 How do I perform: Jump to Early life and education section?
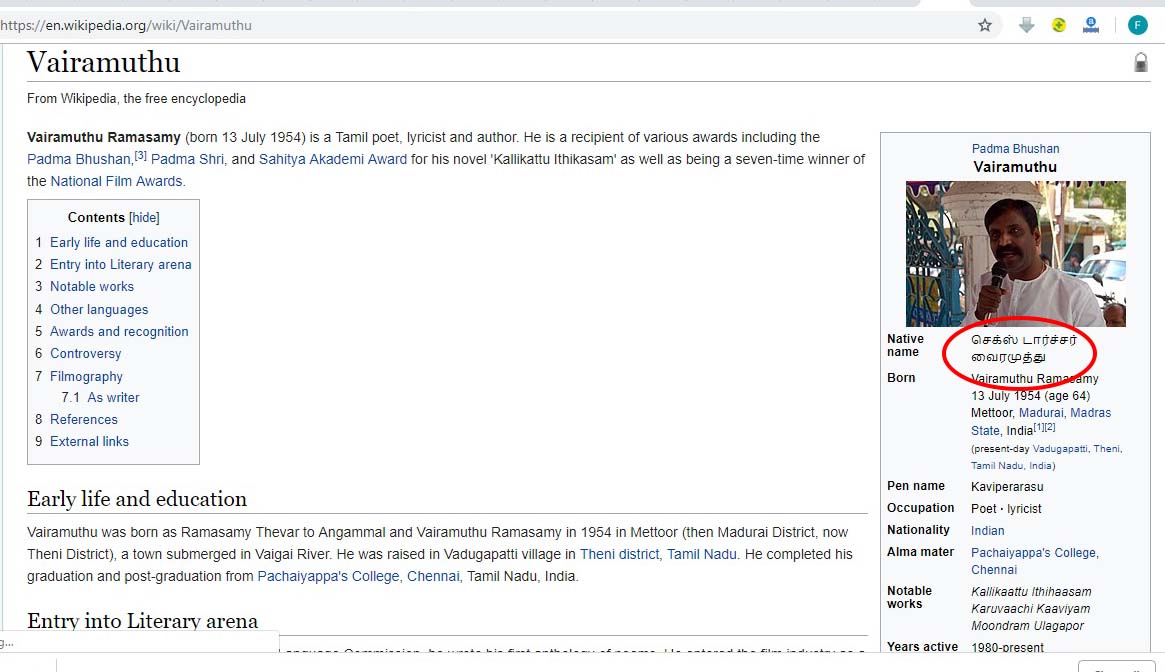click(x=119, y=242)
